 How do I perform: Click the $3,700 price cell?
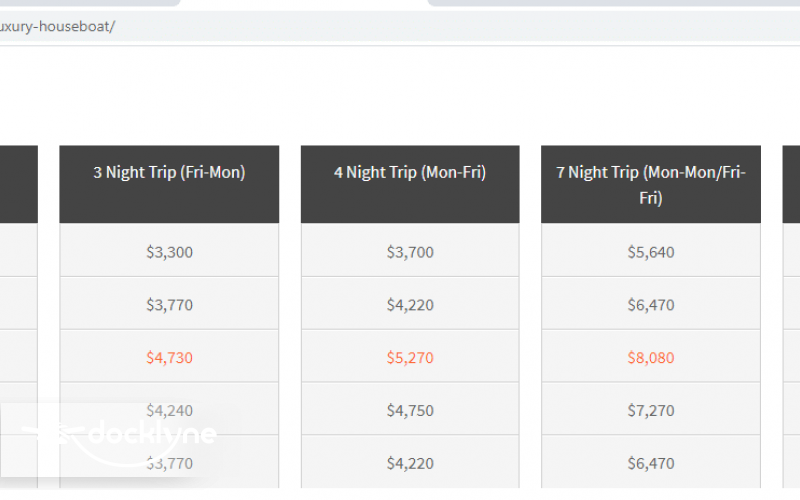coord(410,252)
